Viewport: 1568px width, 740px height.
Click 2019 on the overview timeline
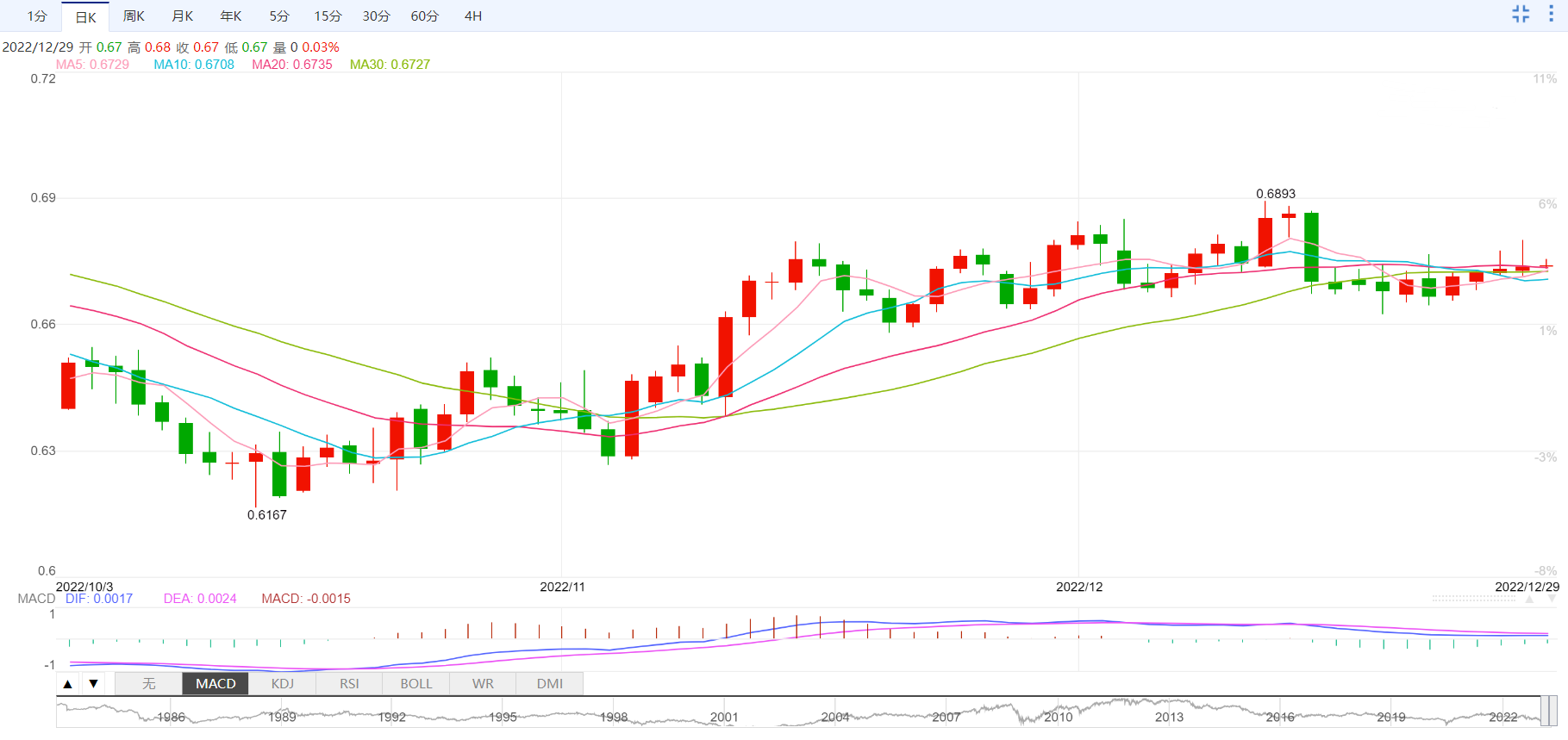click(1391, 717)
